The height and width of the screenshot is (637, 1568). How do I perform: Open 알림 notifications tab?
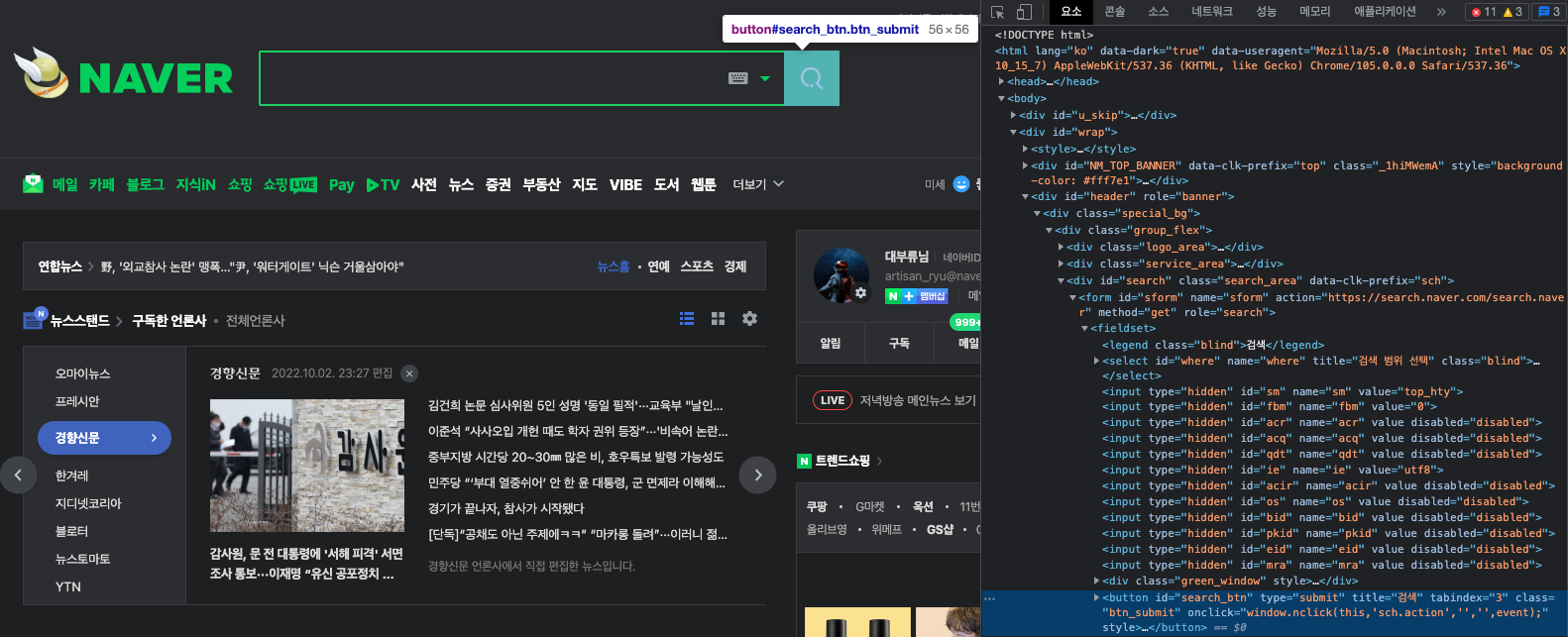point(831,343)
